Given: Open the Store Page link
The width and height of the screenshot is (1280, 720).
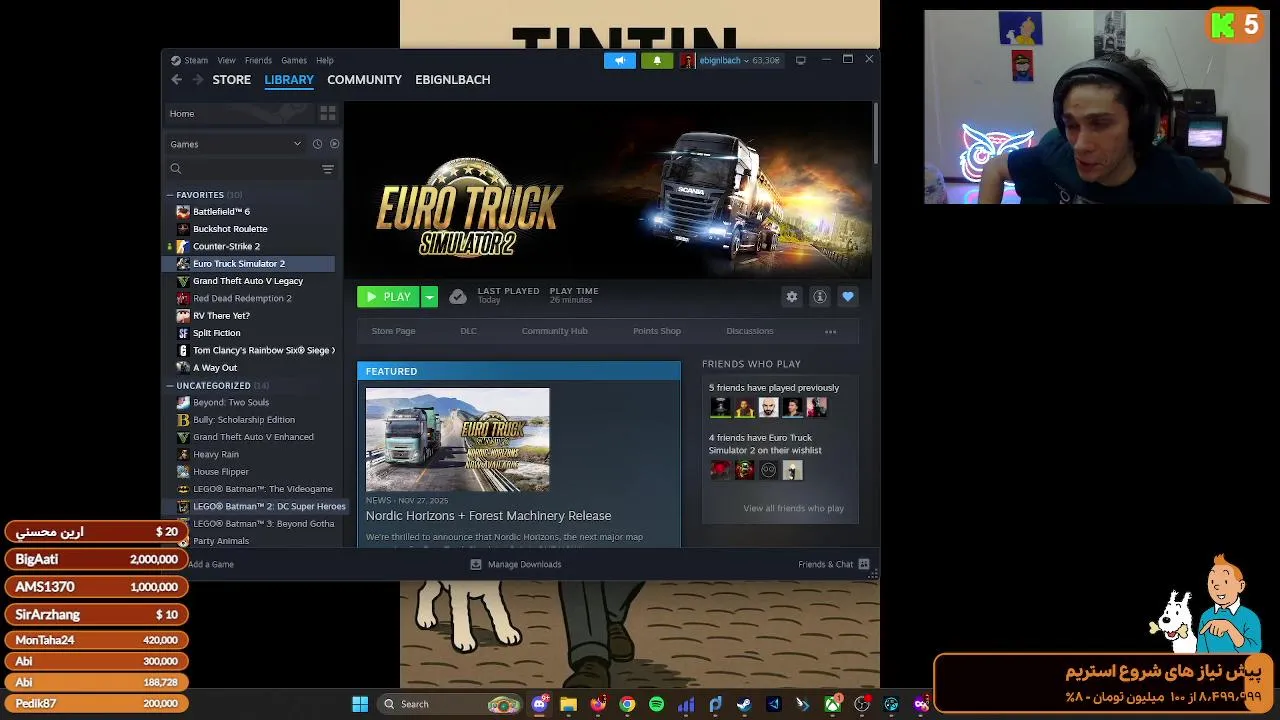Looking at the screenshot, I should 393,331.
